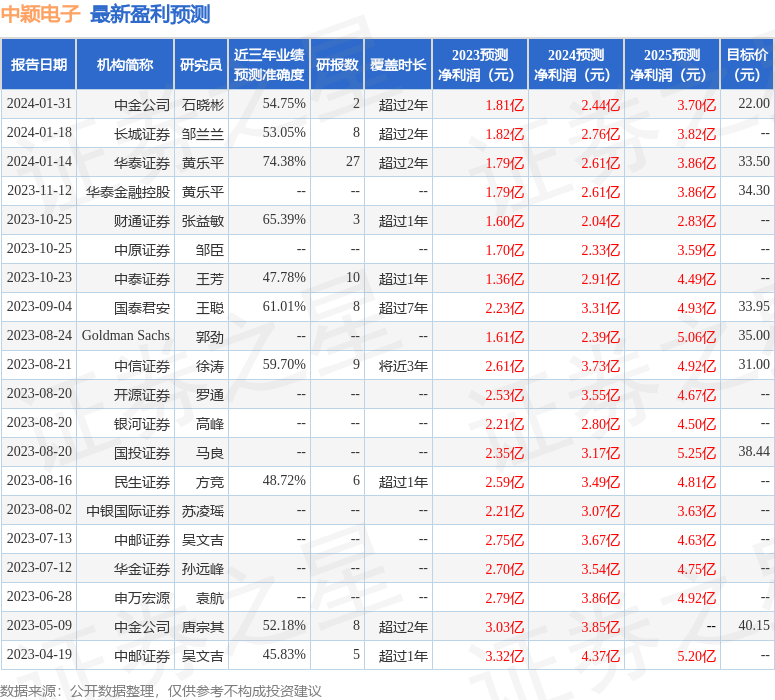Click the 覆盖时长 column header
This screenshot has height=700, width=775.
coord(398,65)
